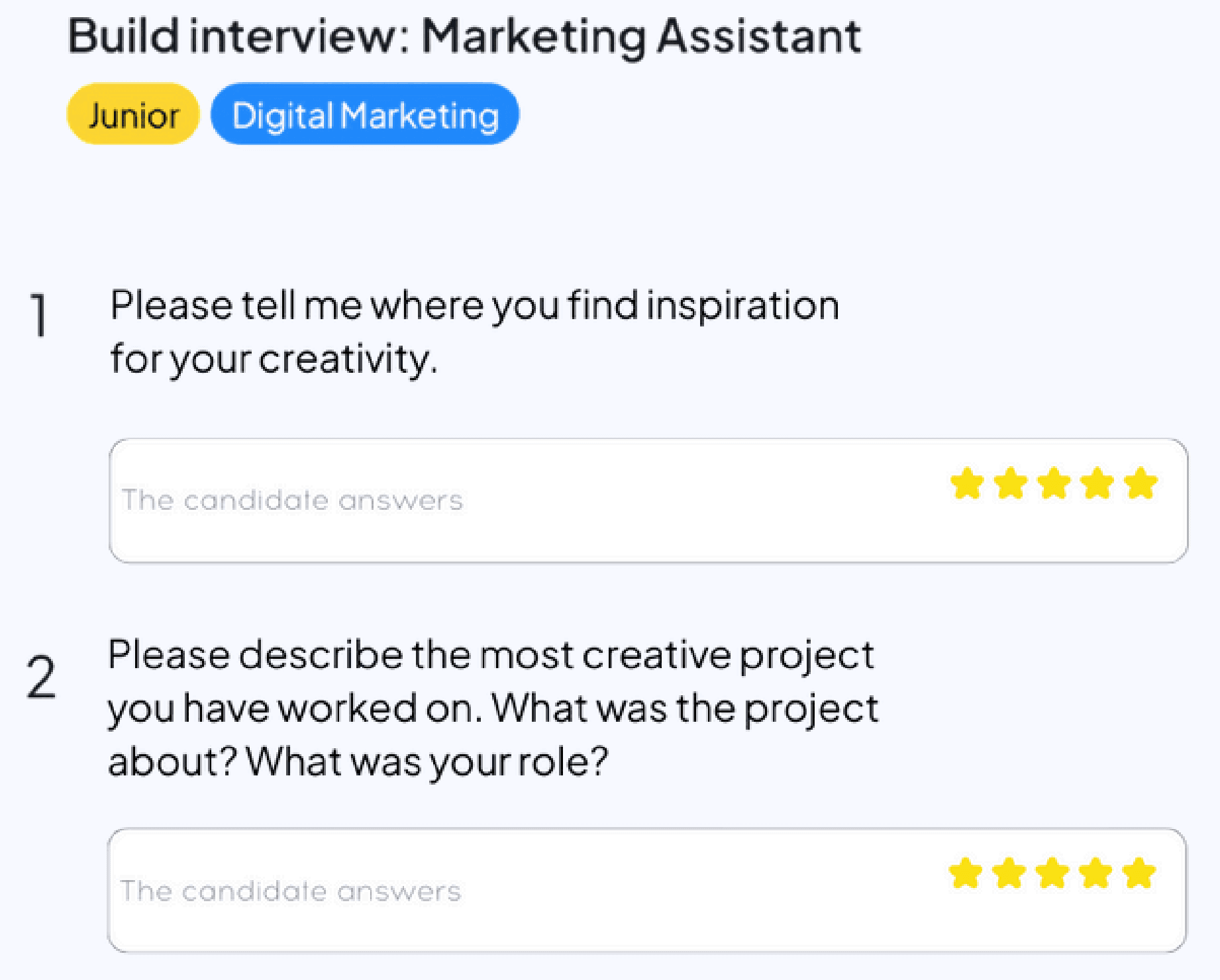This screenshot has width=1220, height=980.
Task: Rate question 1 answer five stars
Action: point(1141,483)
